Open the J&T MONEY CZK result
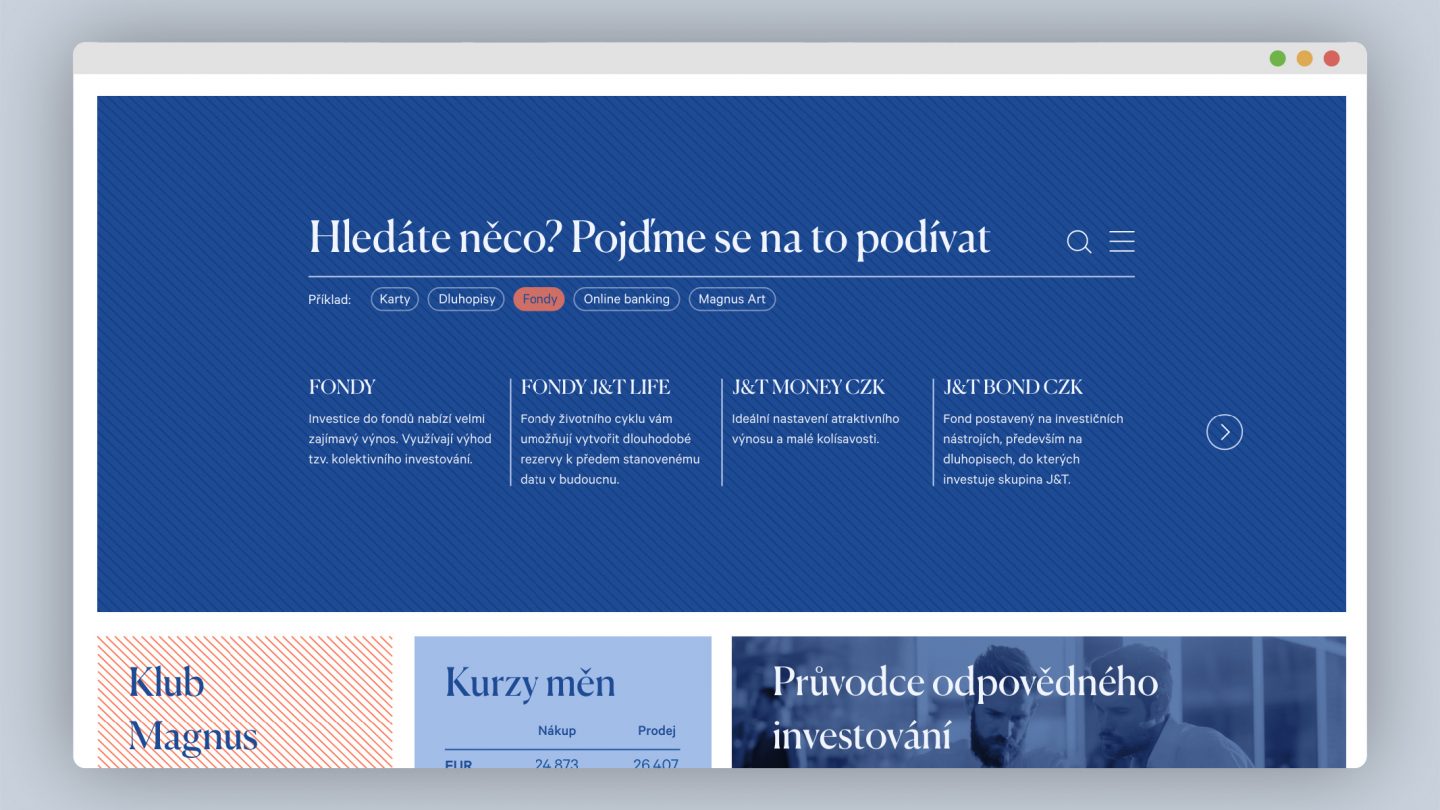 click(x=808, y=387)
